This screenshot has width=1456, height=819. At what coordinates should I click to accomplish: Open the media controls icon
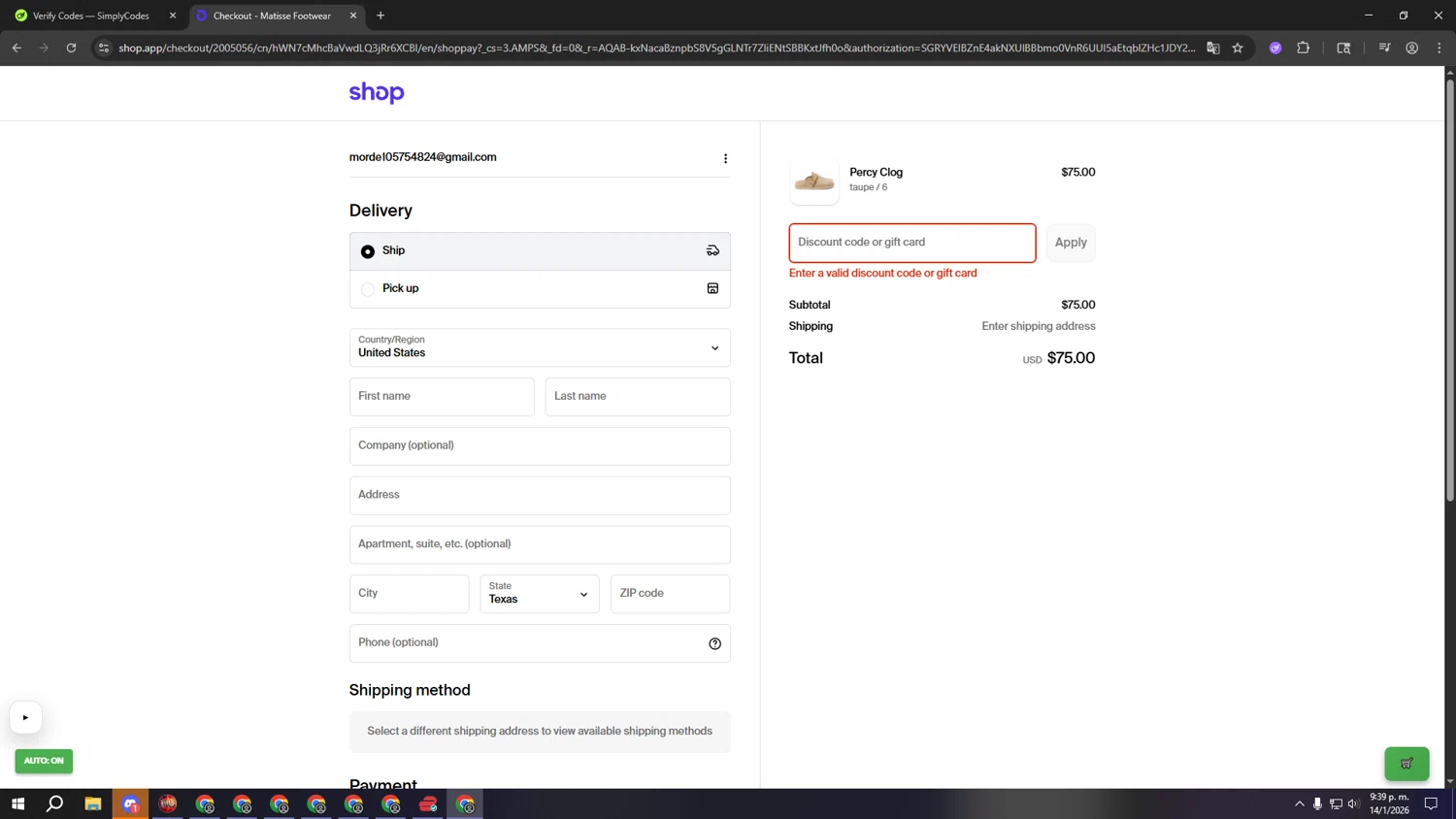tap(1384, 48)
